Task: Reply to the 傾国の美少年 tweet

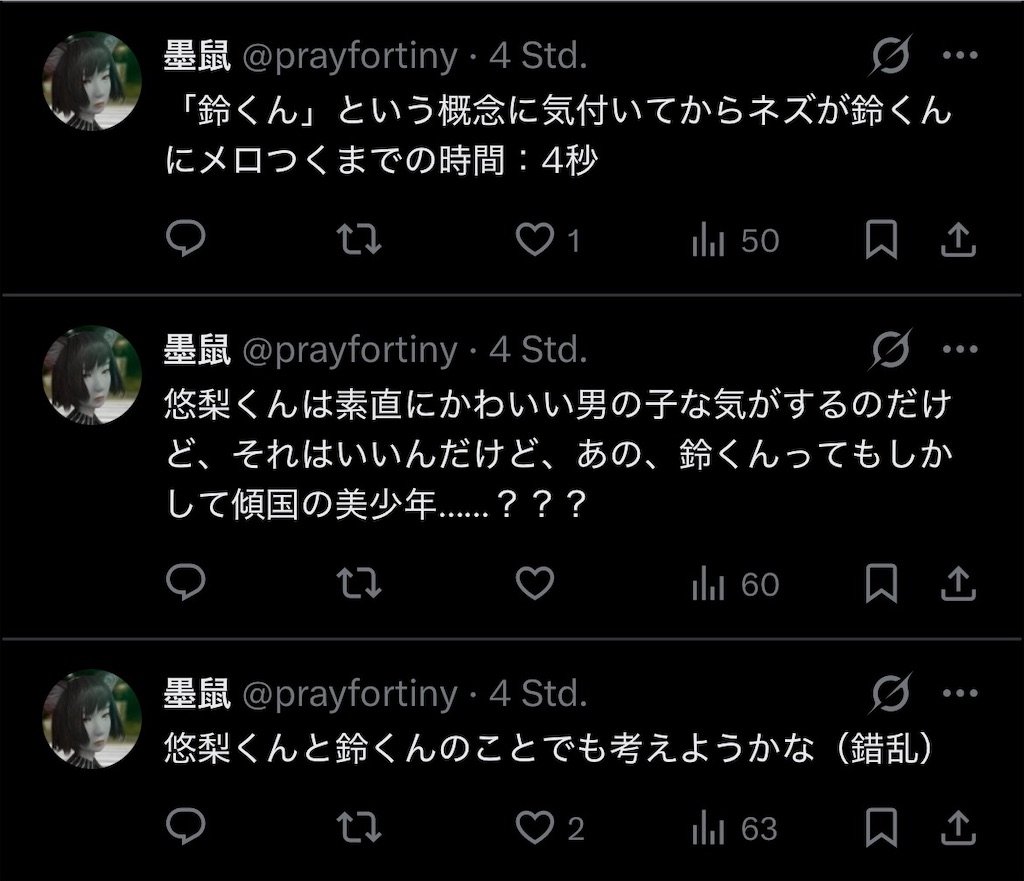Action: (186, 582)
